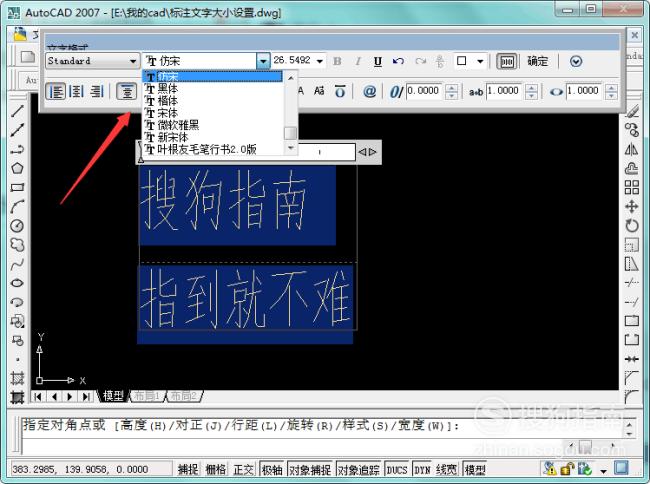Choose 楷体 from the font list

coord(213,100)
